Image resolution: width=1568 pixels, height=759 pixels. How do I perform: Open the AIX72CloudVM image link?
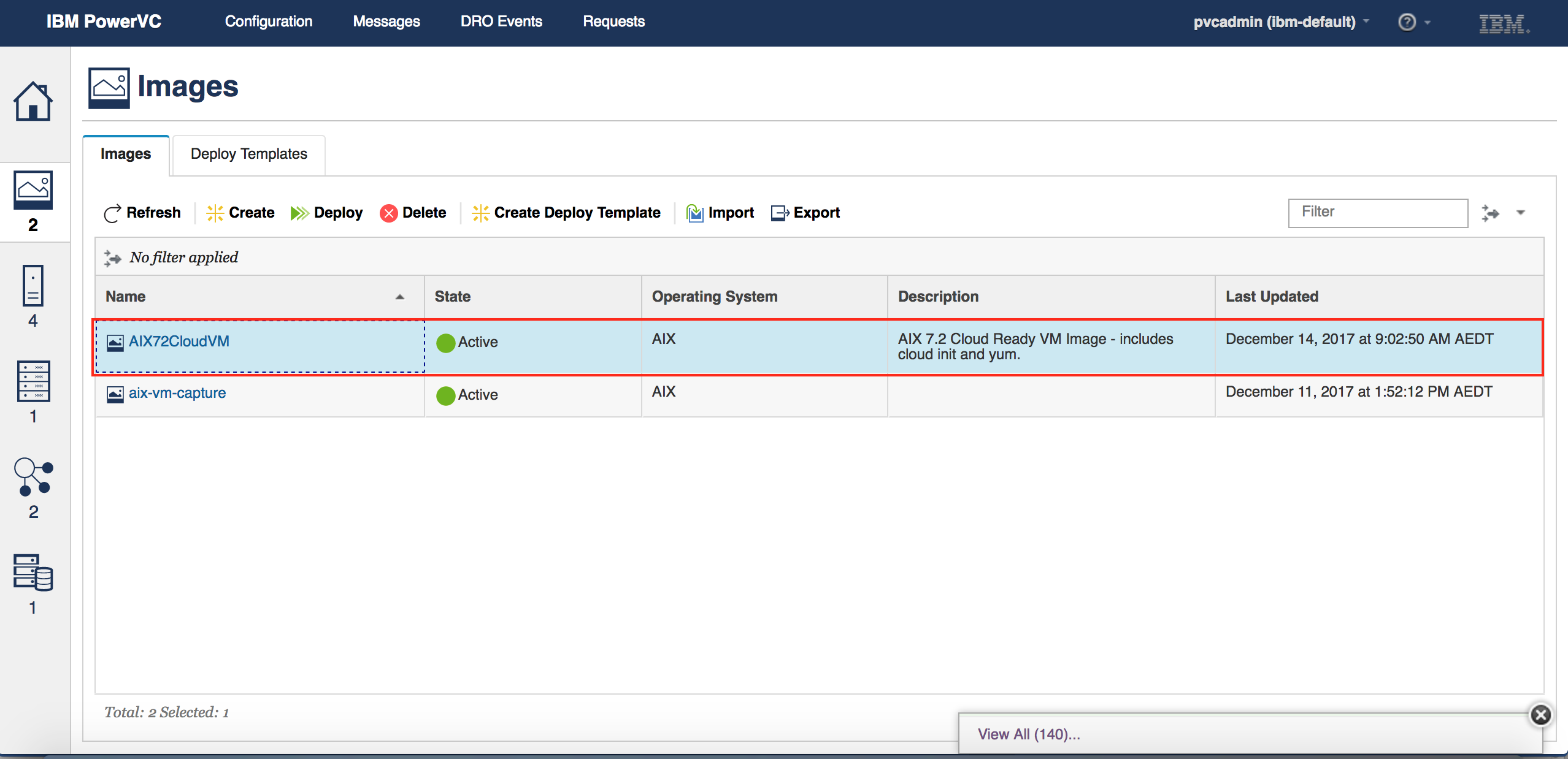pyautogui.click(x=179, y=341)
